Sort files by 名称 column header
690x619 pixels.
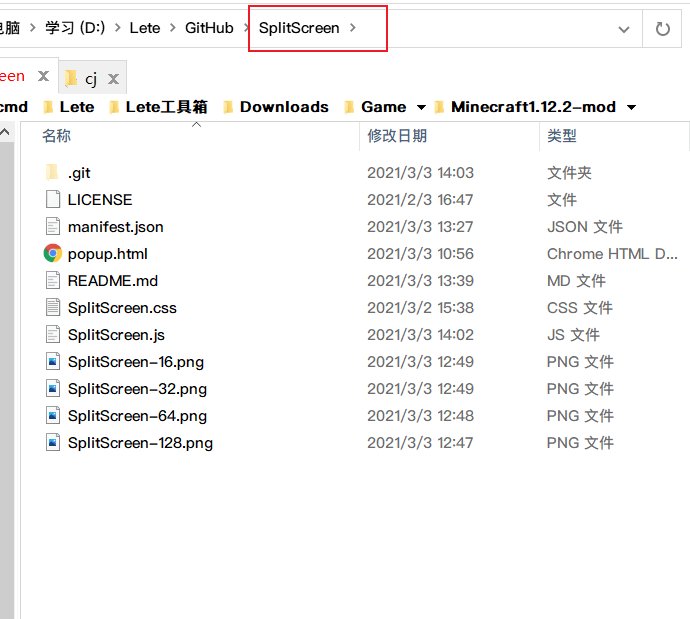click(x=57, y=136)
